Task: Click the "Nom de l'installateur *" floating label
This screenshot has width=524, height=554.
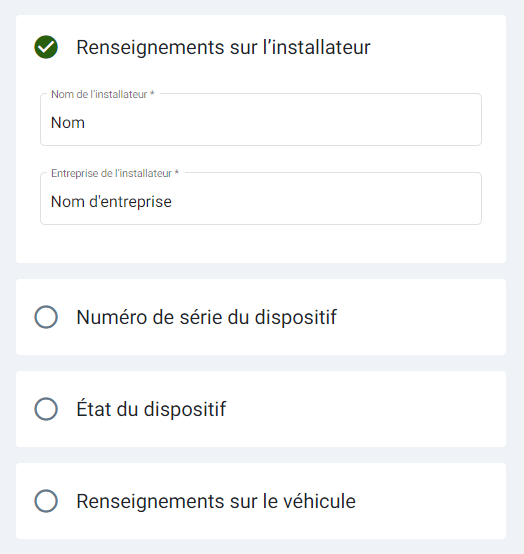Action: tap(103, 94)
